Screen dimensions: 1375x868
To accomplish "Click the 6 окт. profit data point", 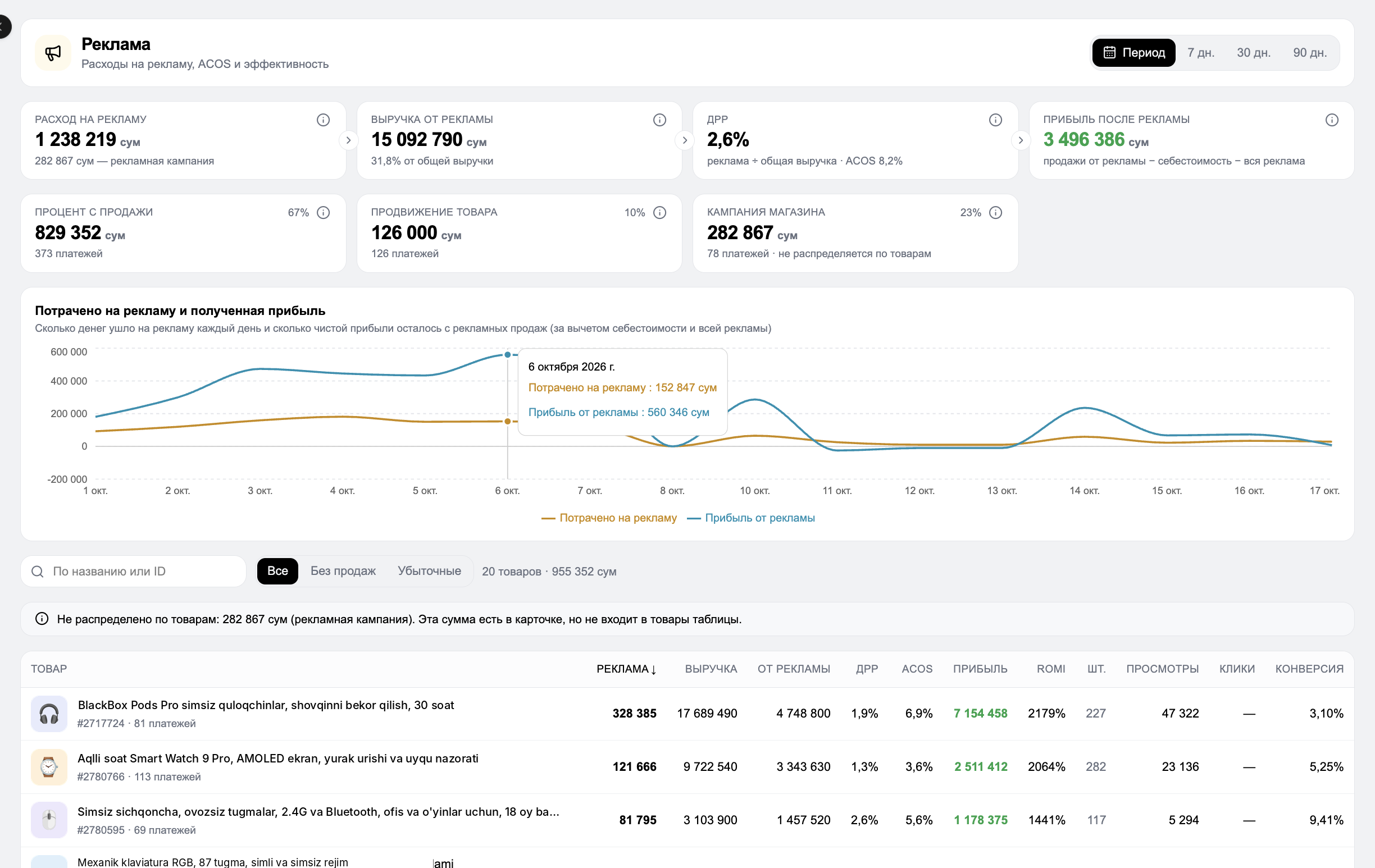I will point(507,355).
